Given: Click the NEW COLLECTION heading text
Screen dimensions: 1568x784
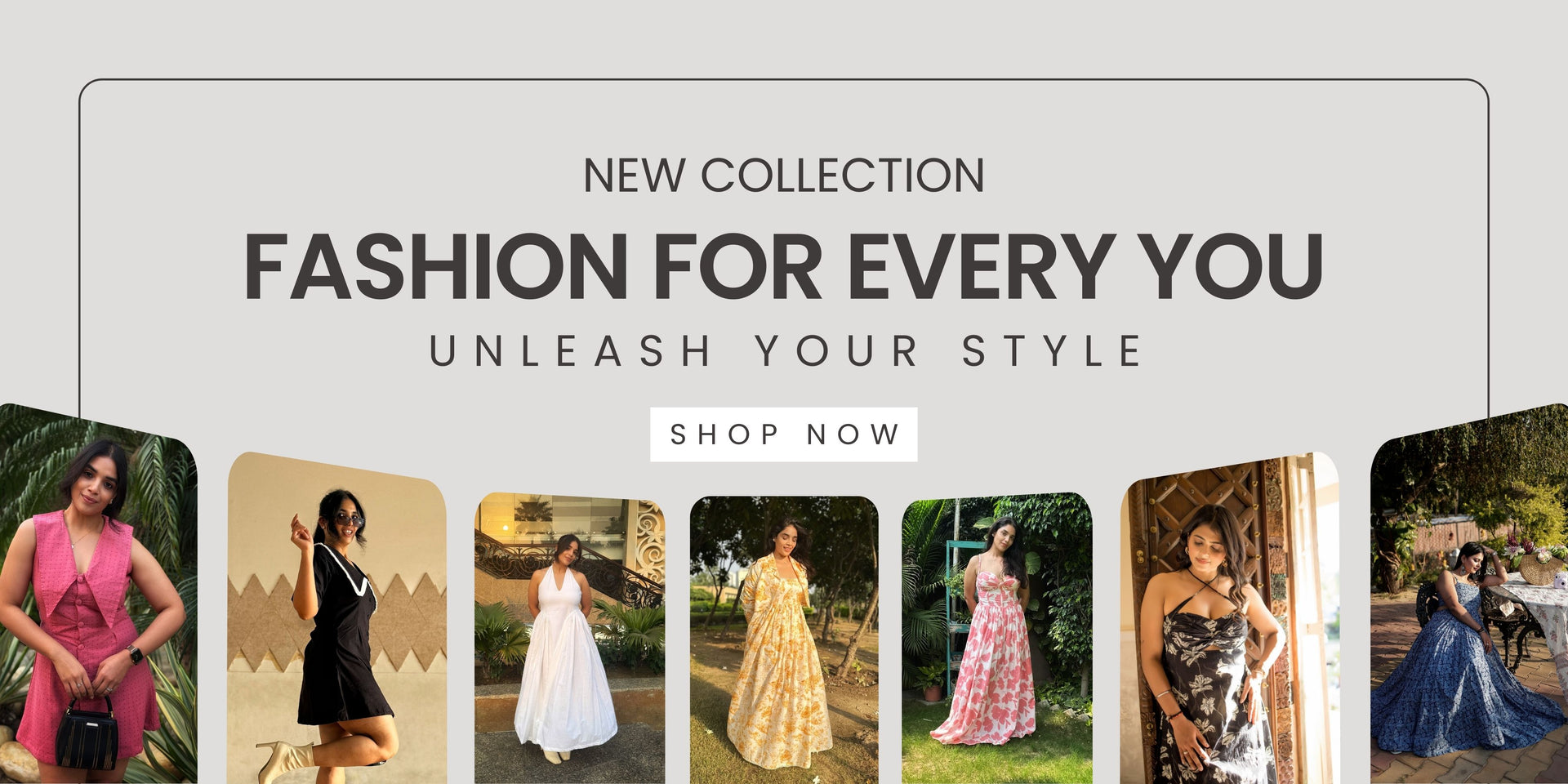Looking at the screenshot, I should point(783,175).
